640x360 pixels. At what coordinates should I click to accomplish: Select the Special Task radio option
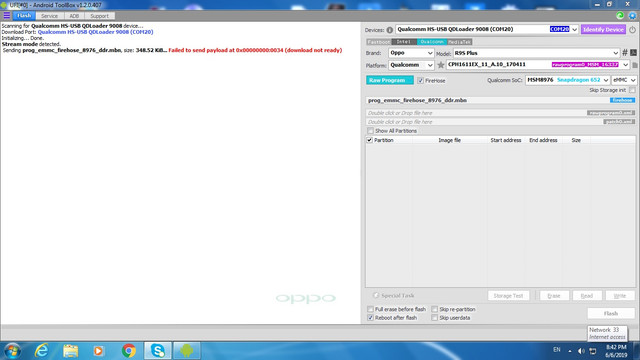coord(376,295)
